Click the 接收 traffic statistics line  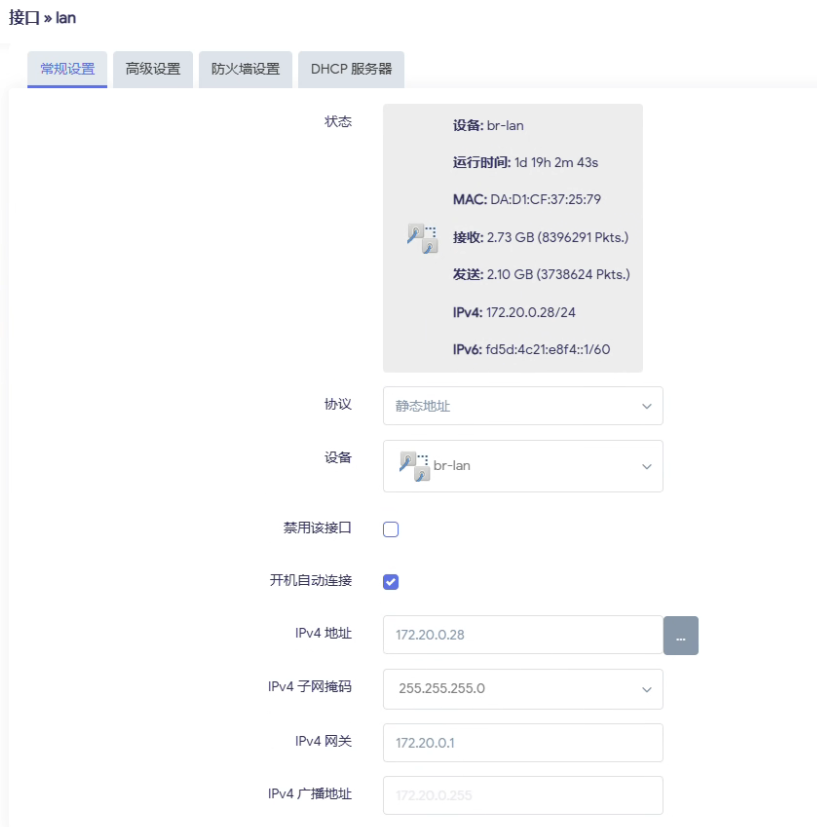pos(540,237)
